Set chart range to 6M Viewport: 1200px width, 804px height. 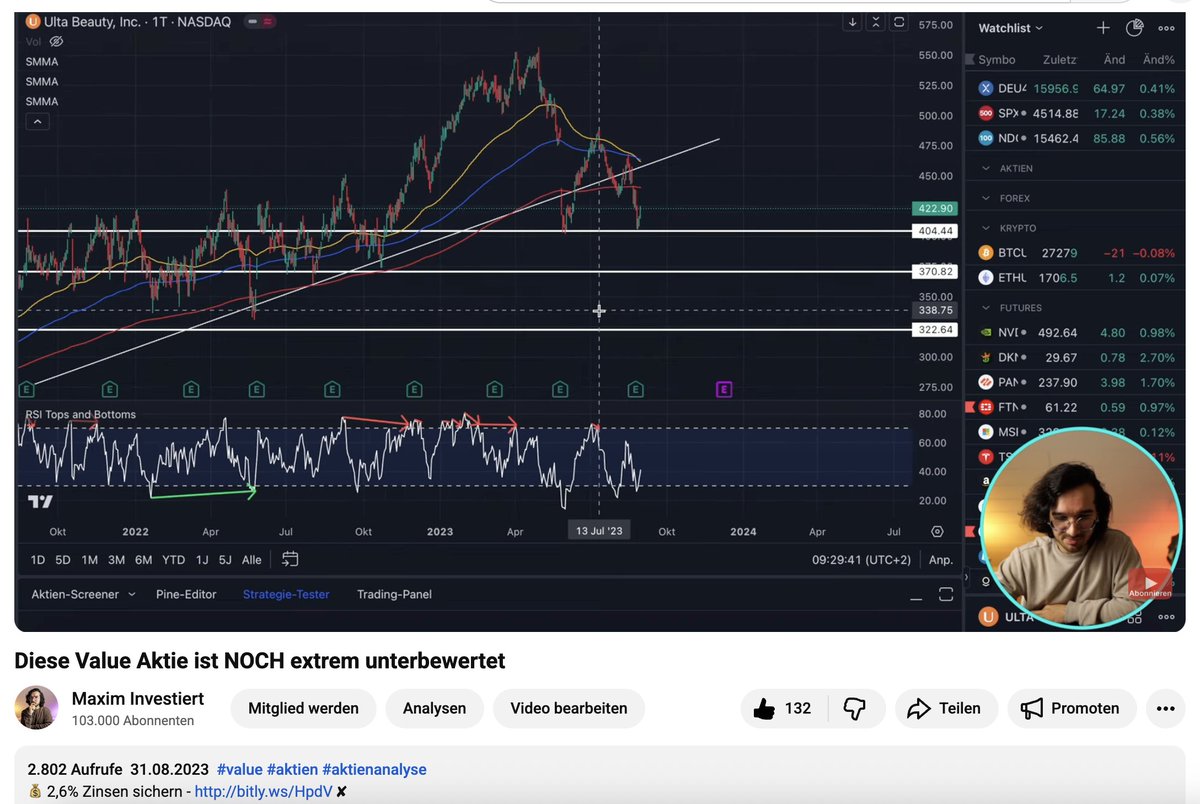[143, 560]
